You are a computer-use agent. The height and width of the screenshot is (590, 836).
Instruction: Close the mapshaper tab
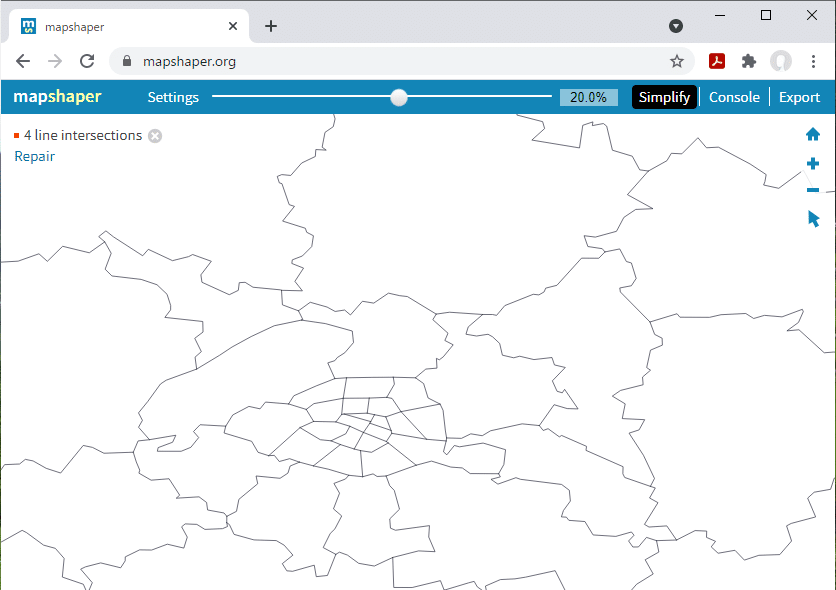[233, 26]
